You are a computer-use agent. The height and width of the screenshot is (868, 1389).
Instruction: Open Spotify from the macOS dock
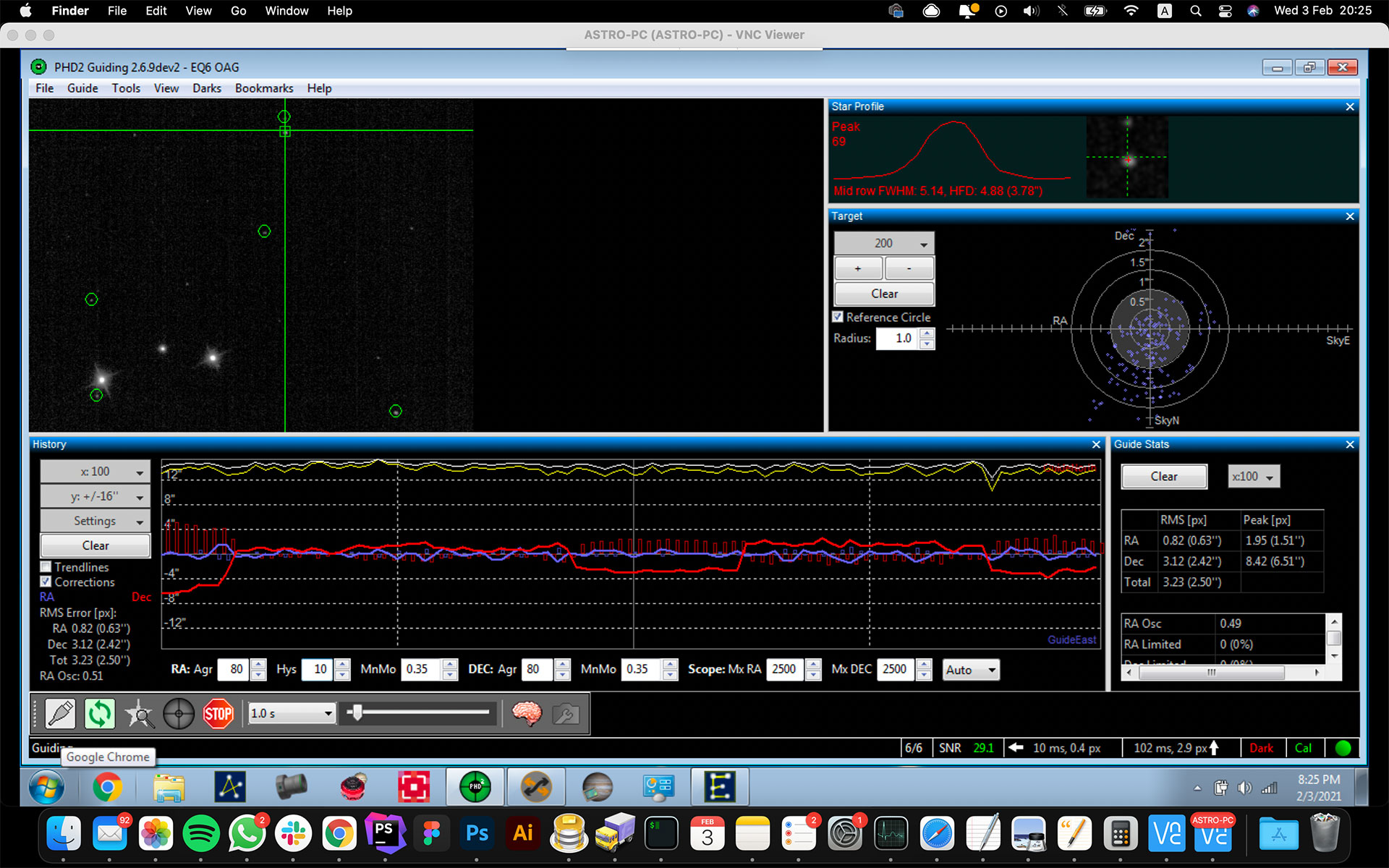point(201,835)
